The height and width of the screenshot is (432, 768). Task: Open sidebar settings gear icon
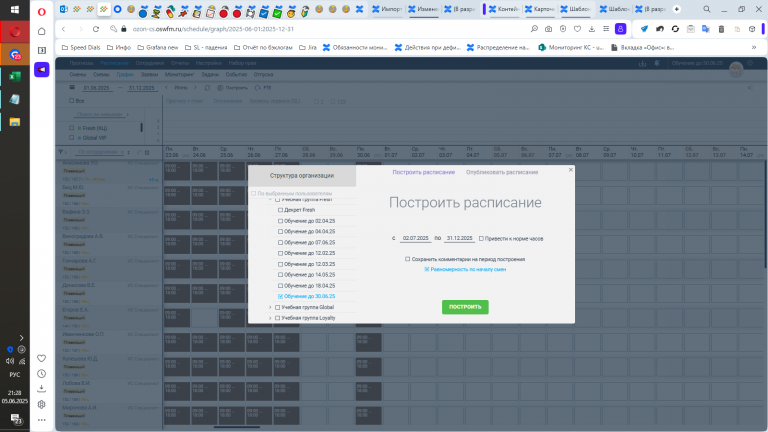tap(42, 405)
